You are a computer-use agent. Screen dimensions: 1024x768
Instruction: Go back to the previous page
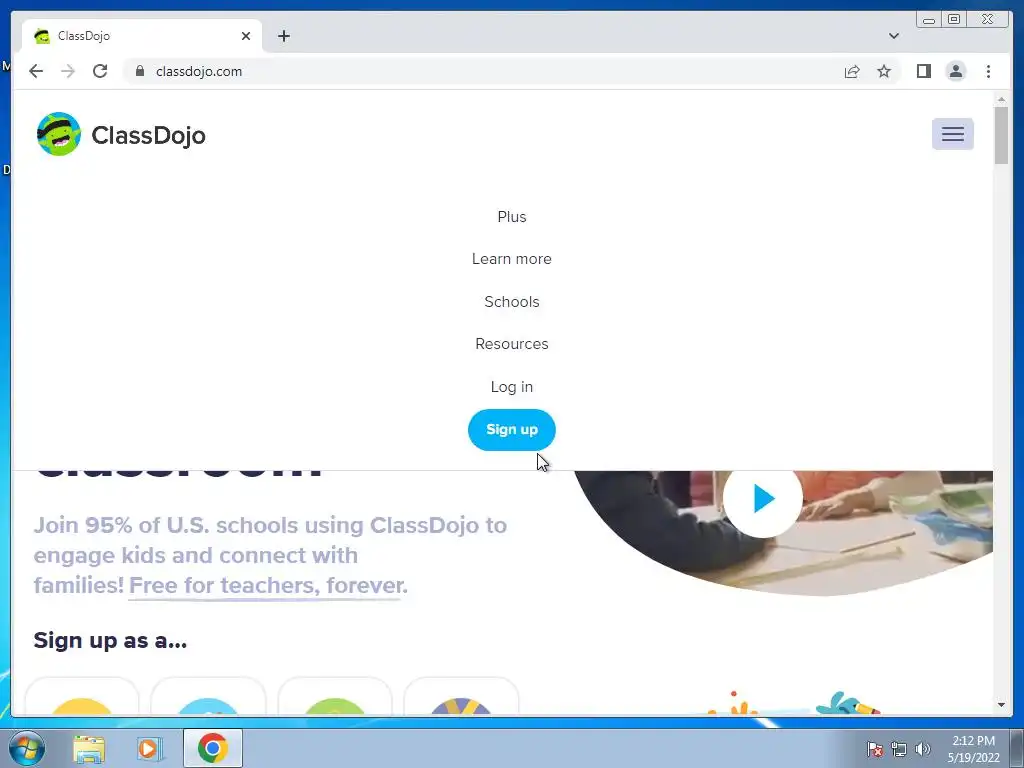pyautogui.click(x=36, y=71)
